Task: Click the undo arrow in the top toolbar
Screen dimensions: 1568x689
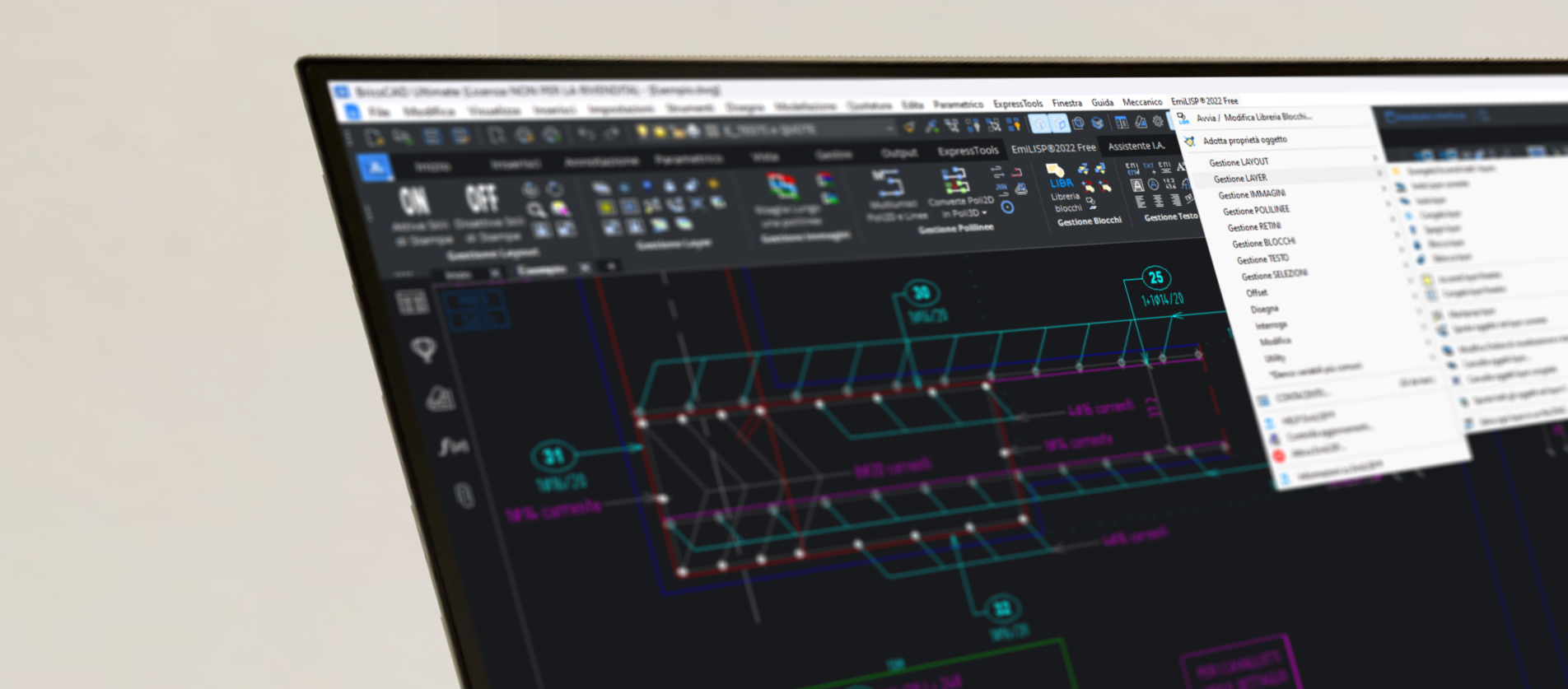Action: (586, 133)
